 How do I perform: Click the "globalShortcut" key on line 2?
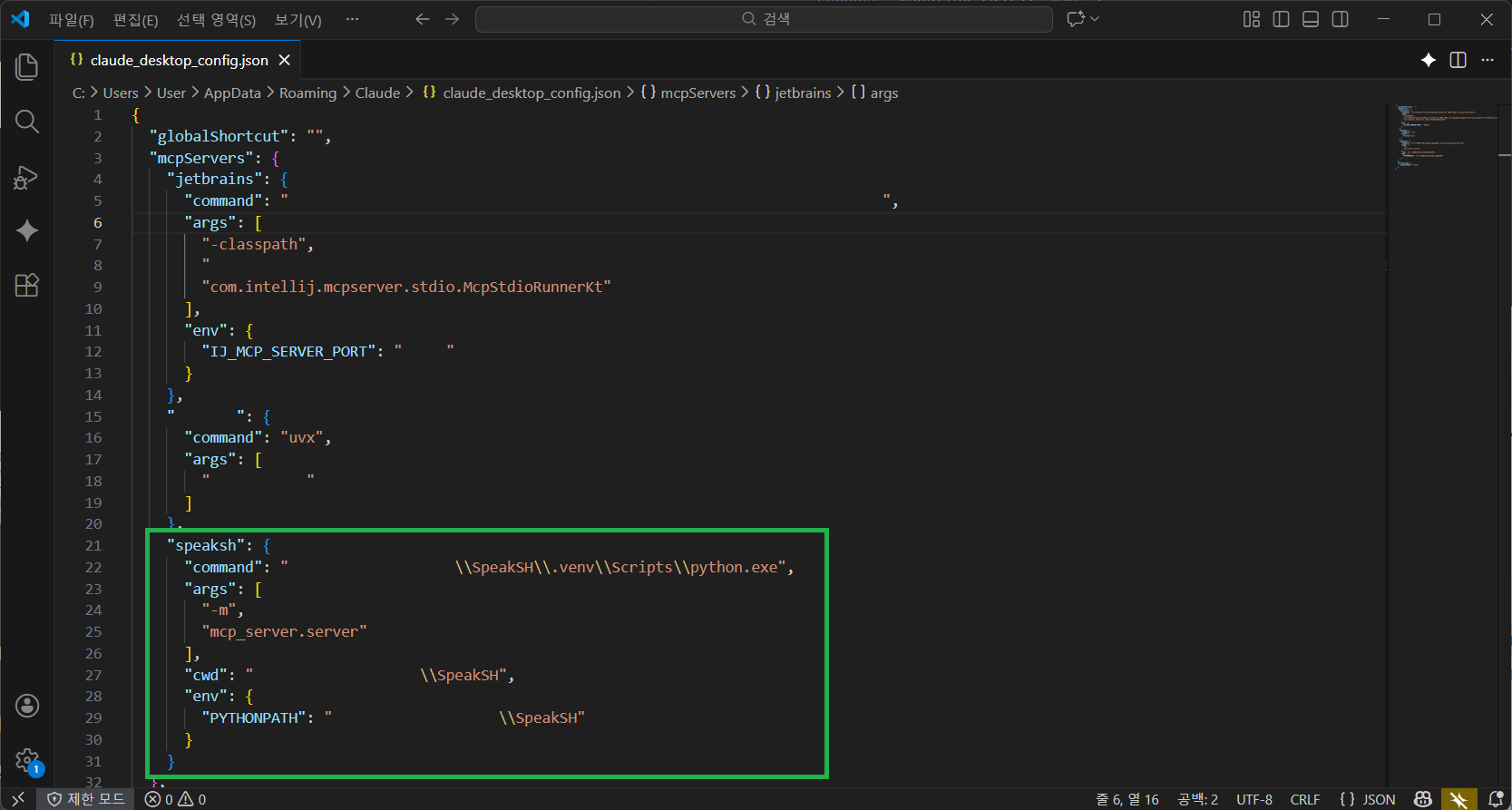coord(219,136)
